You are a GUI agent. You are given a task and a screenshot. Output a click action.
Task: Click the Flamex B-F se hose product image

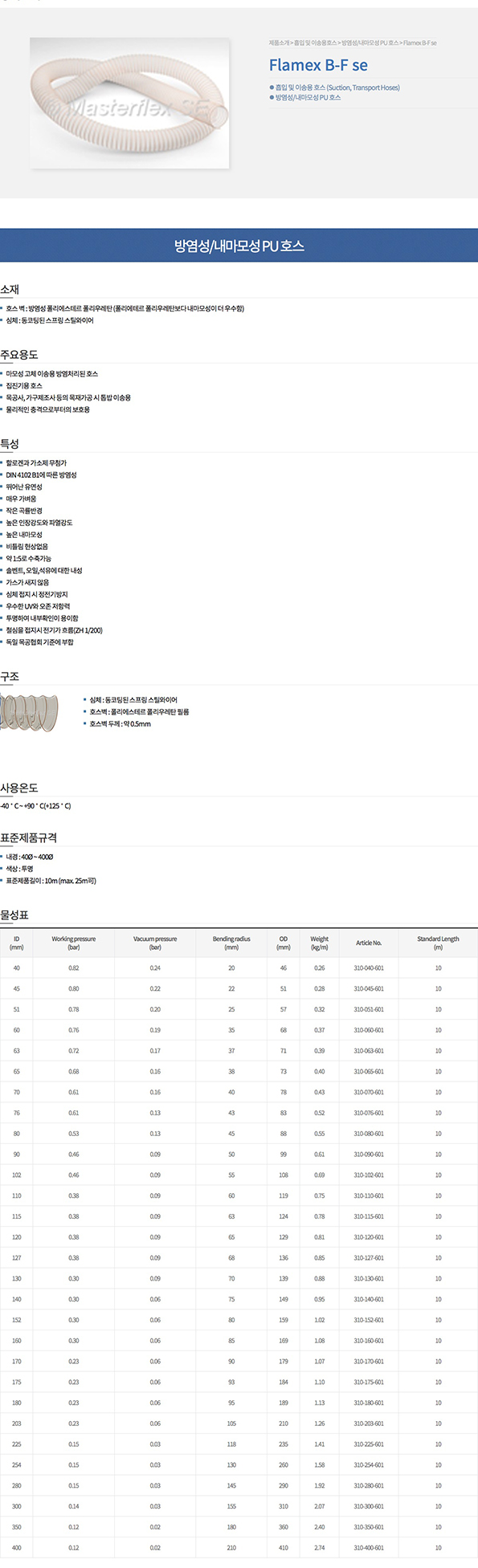click(x=130, y=104)
